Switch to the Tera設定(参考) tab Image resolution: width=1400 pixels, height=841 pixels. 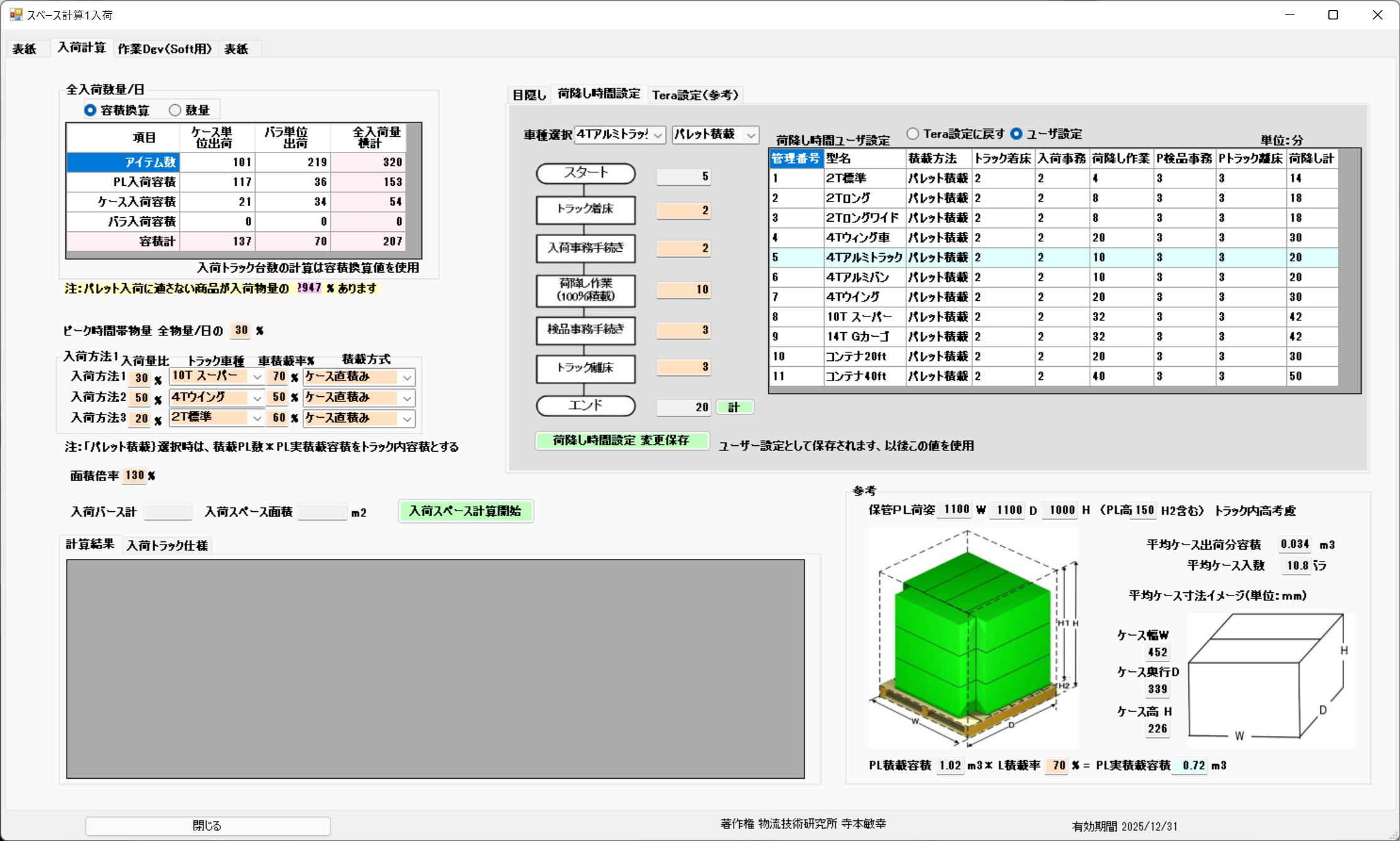click(x=695, y=95)
